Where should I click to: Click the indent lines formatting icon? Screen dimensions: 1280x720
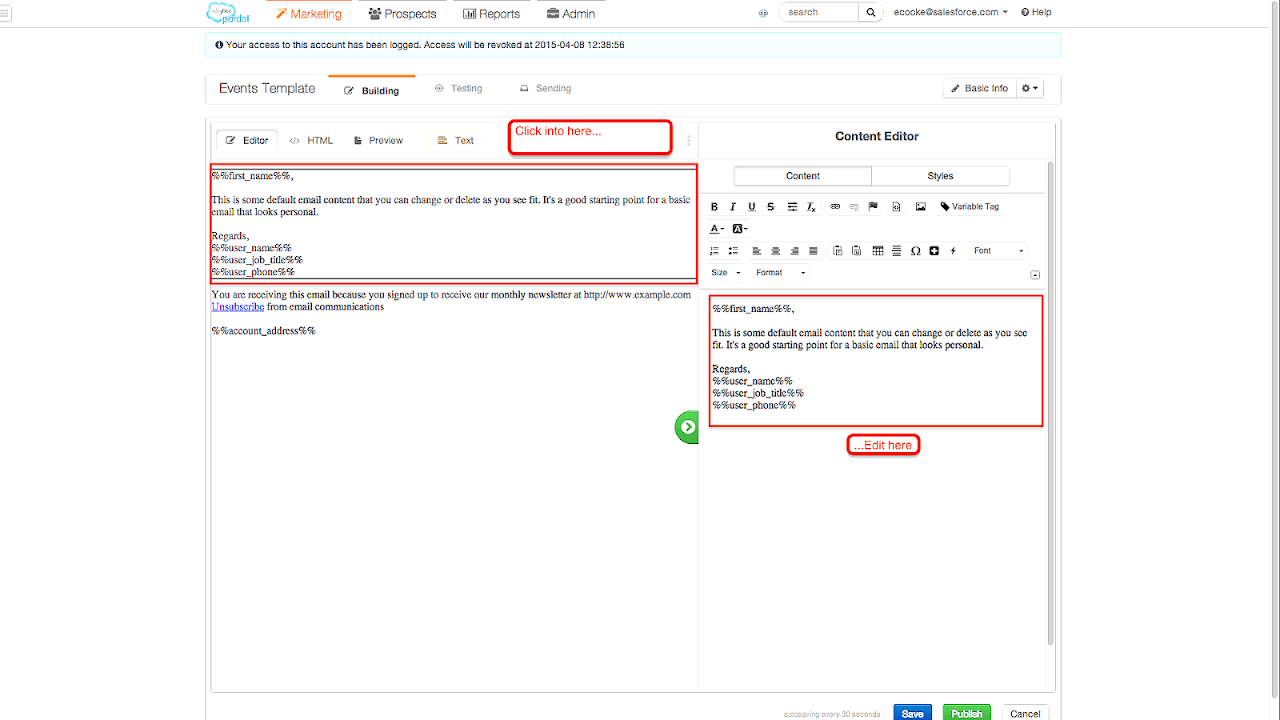click(x=792, y=207)
